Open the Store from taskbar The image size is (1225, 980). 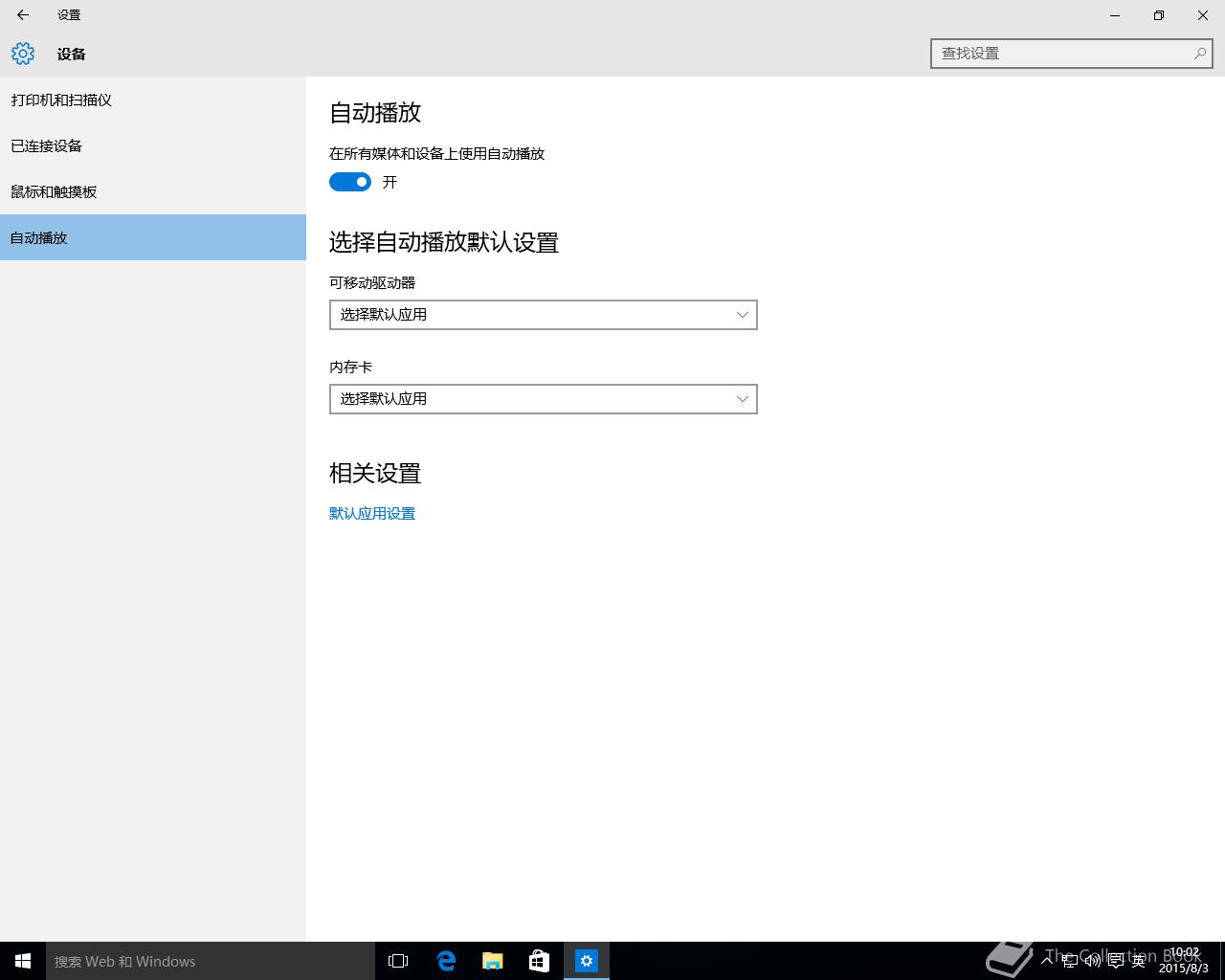[540, 961]
